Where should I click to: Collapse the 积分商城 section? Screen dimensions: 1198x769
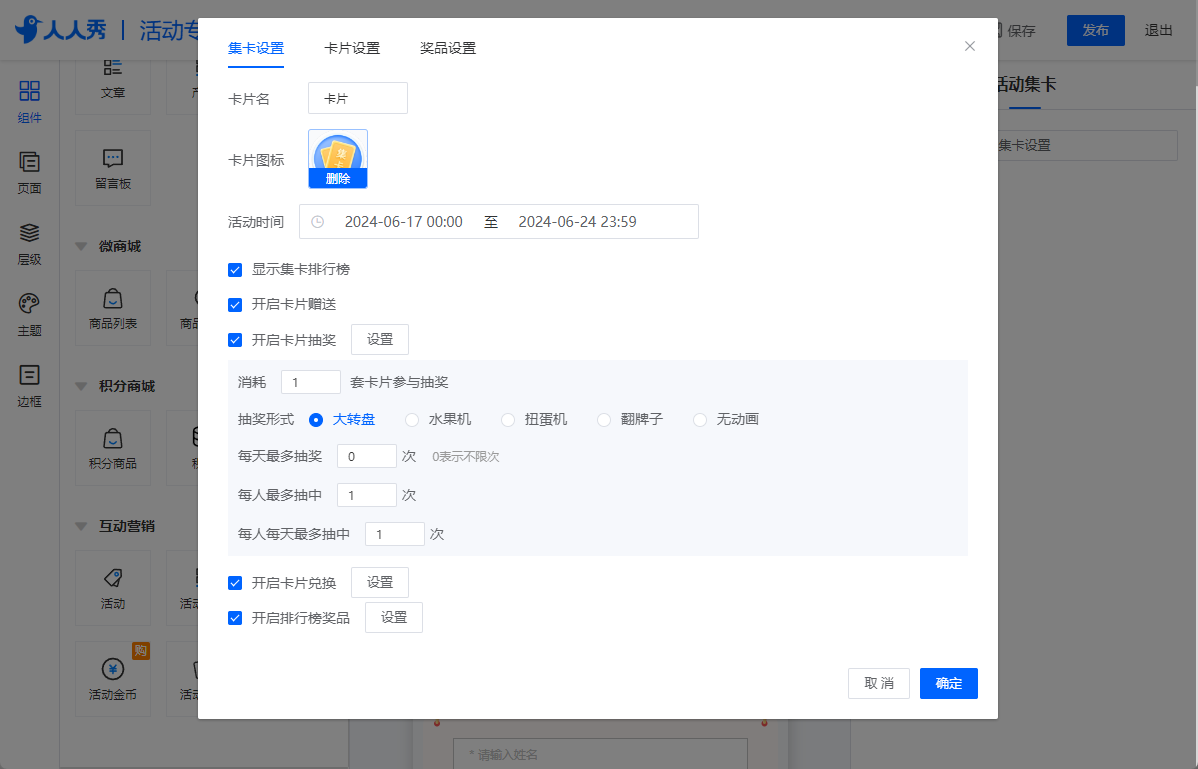81,386
